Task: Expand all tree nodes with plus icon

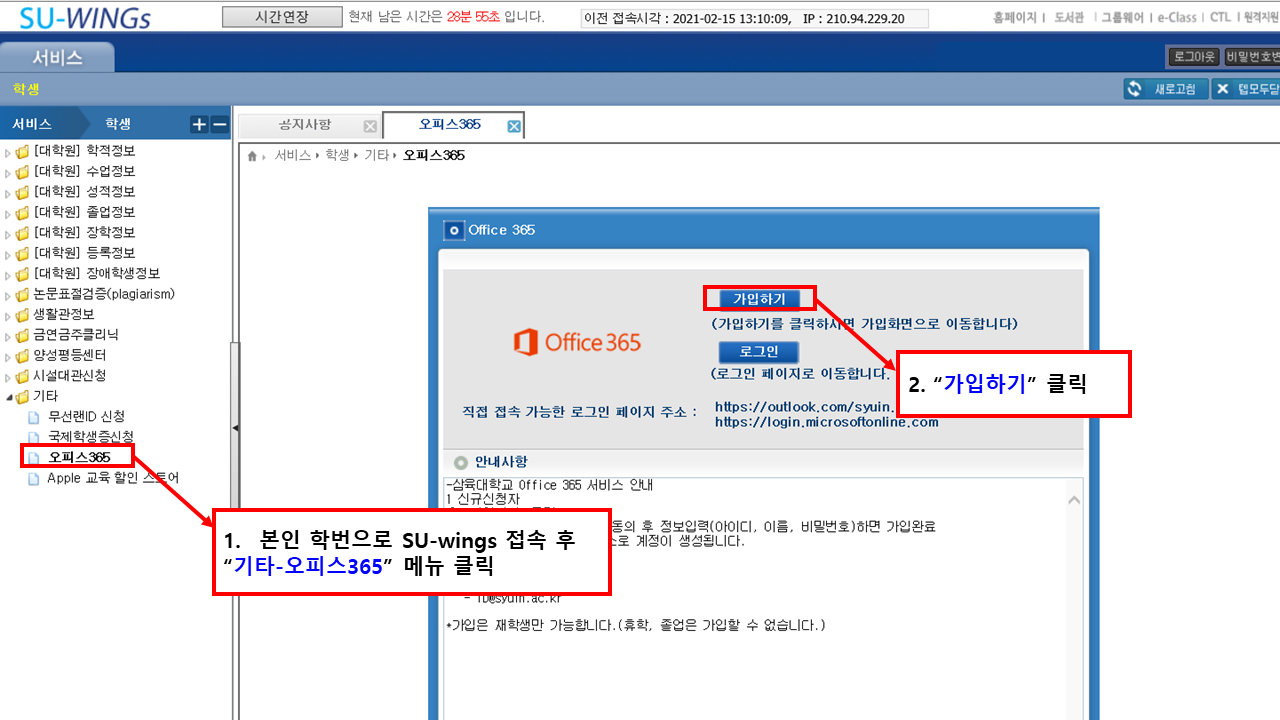Action: tap(199, 125)
